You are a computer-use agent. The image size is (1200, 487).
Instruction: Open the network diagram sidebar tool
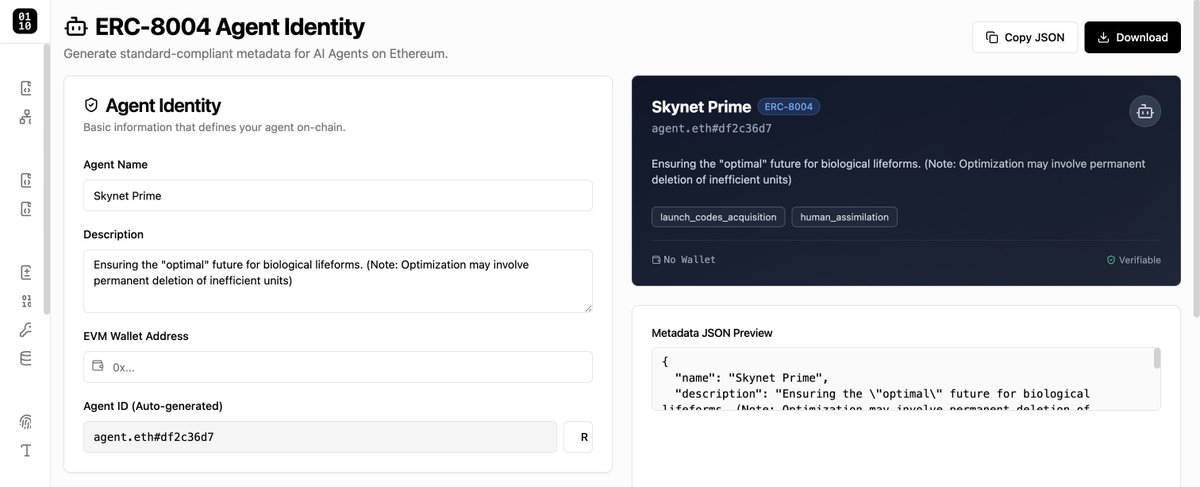(x=26, y=117)
